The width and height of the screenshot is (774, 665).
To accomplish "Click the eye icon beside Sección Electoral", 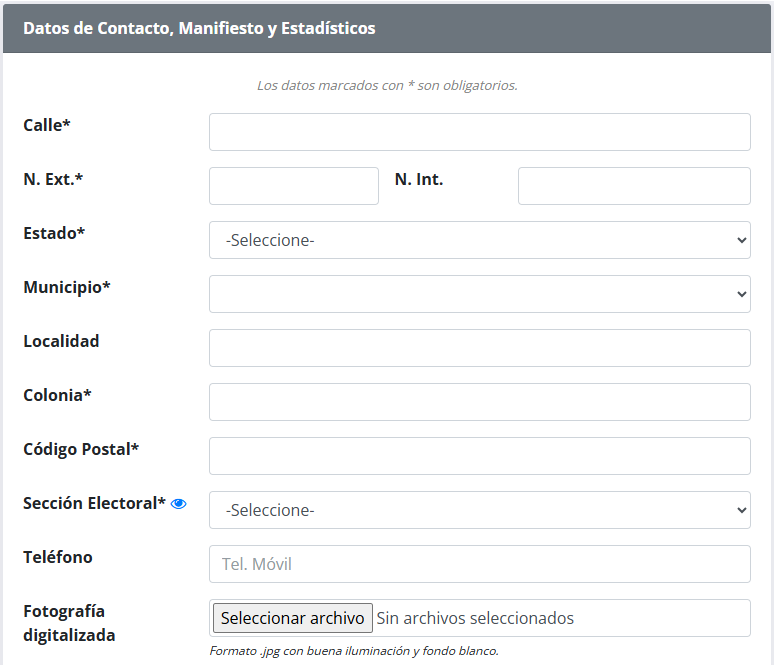I will (178, 504).
